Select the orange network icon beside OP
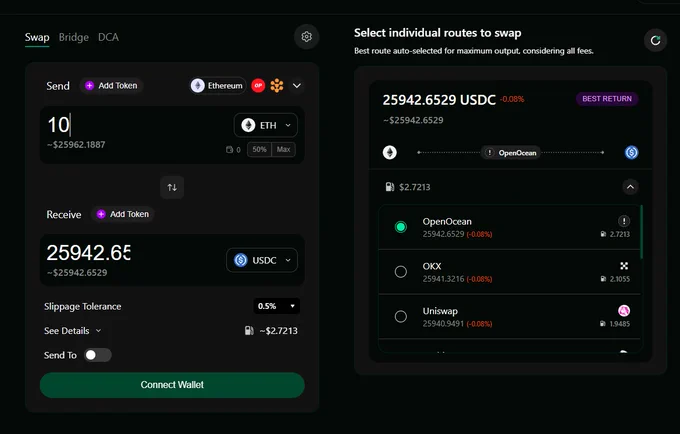 pyautogui.click(x=277, y=85)
